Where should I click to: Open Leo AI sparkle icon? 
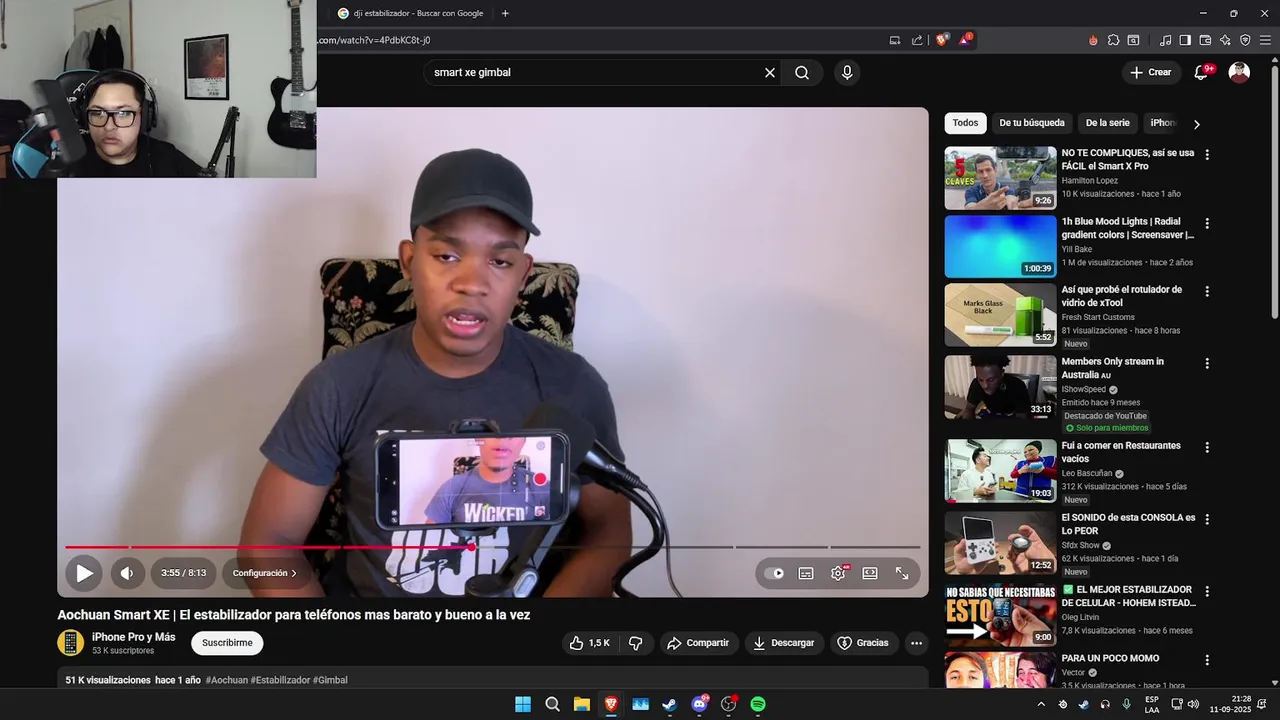coord(1225,40)
